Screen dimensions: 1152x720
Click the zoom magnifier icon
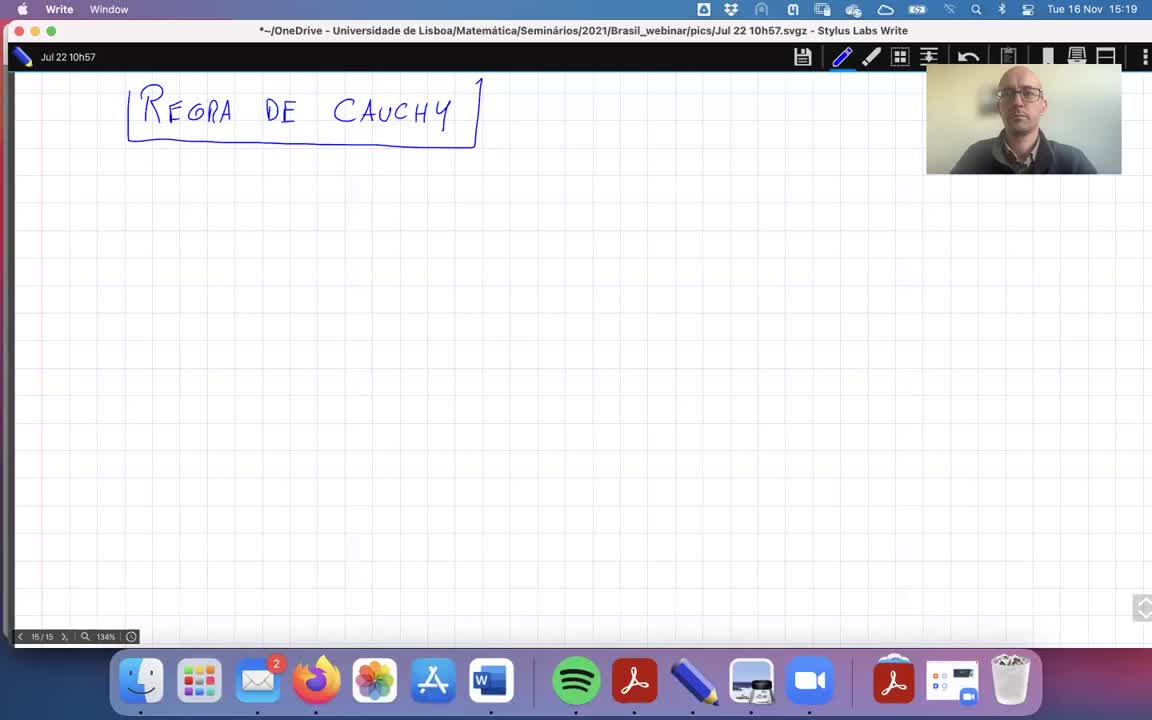pos(85,637)
